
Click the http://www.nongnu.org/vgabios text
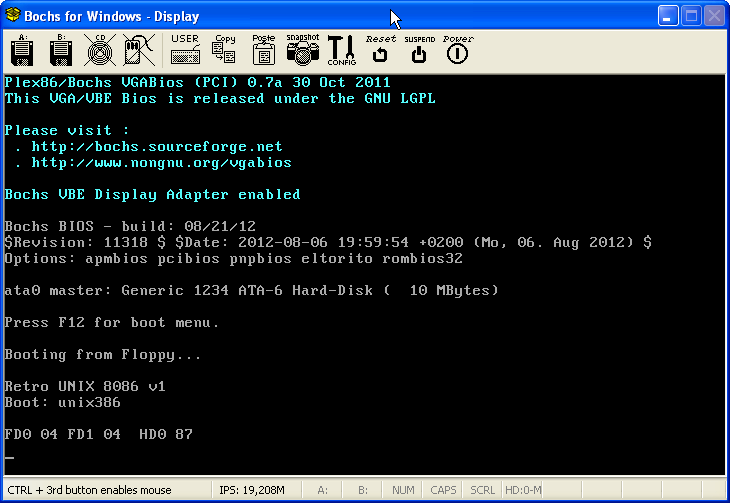pyautogui.click(x=162, y=163)
